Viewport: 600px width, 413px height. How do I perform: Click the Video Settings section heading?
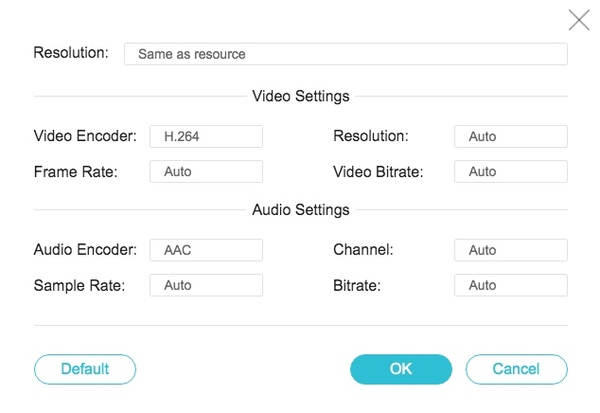300,97
